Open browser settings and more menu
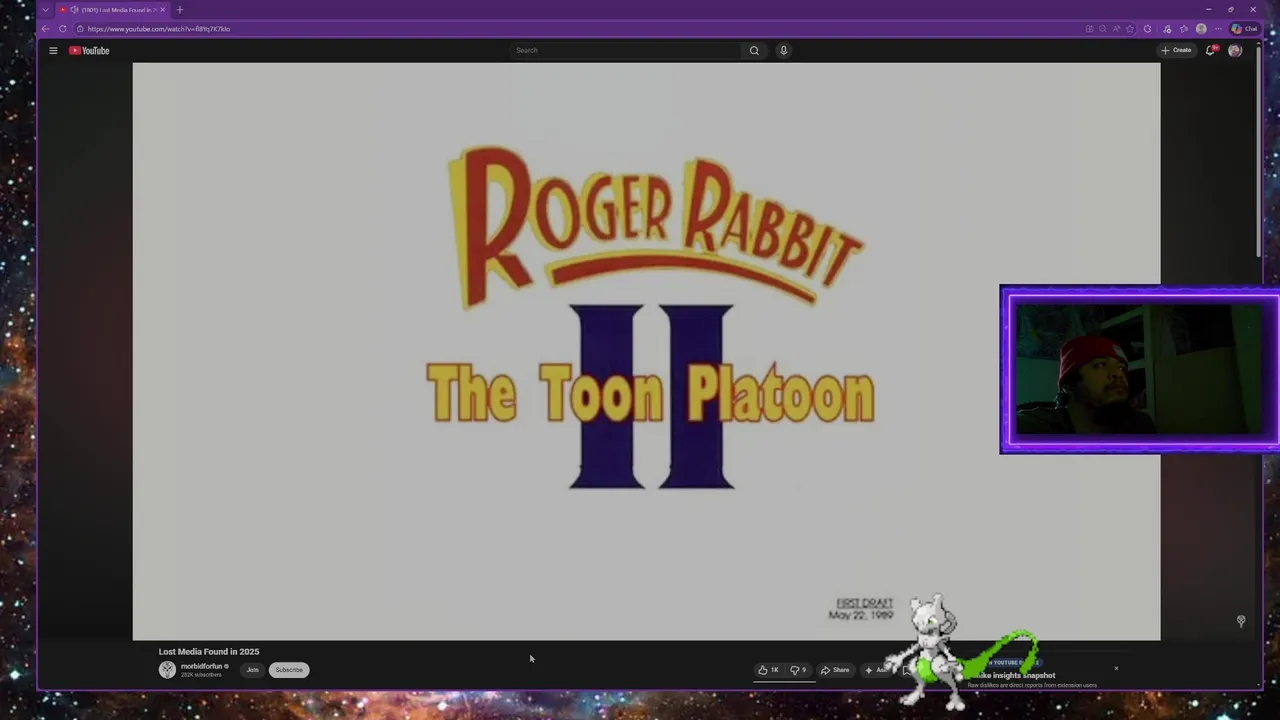The image size is (1280, 720). click(x=1218, y=29)
